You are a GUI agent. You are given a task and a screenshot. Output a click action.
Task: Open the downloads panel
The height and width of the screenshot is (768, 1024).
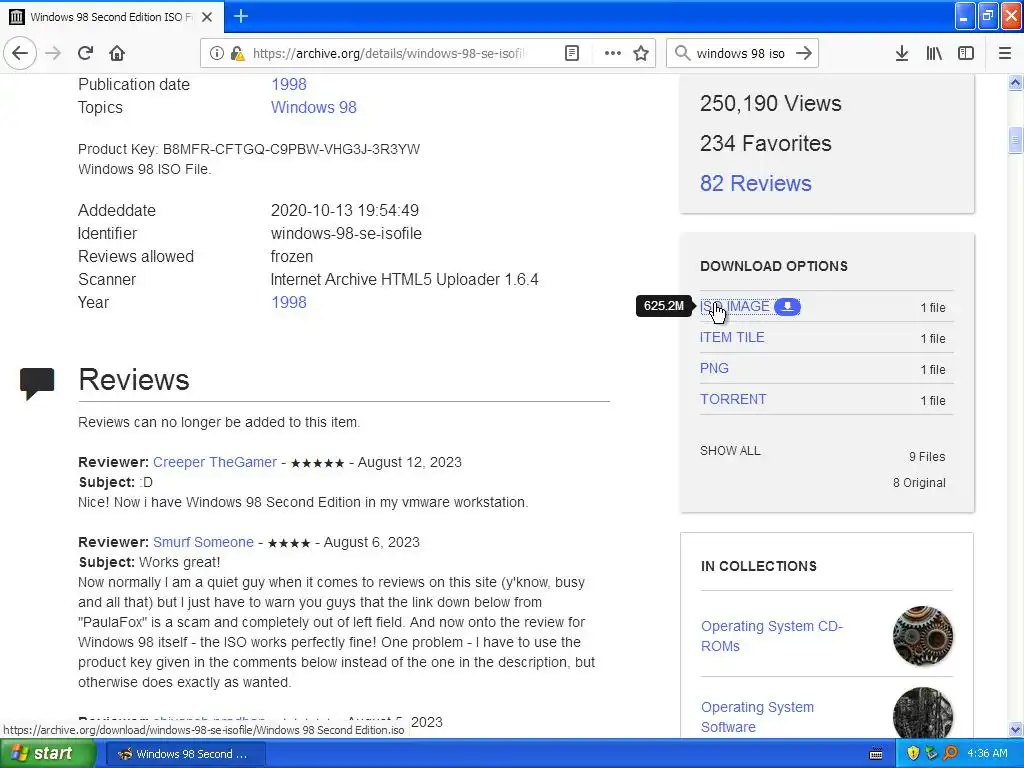902,53
